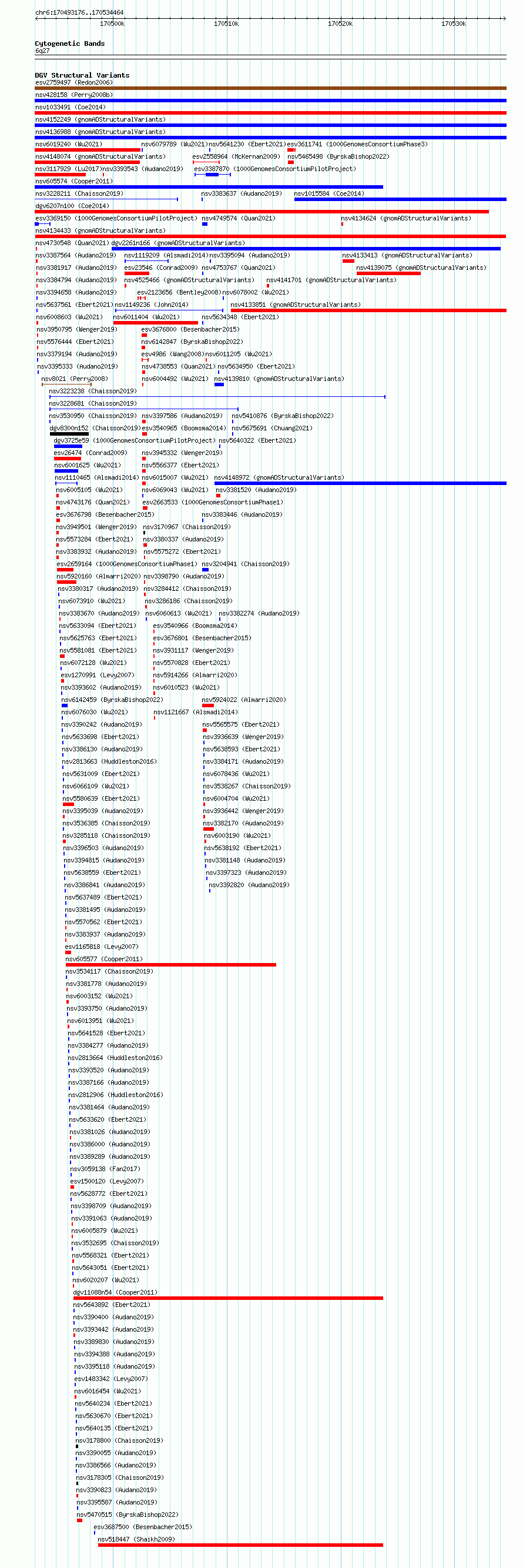The width and height of the screenshot is (523, 1568).
Task: Open esv1500120 (Levy2007) variant
Action: (107, 1182)
